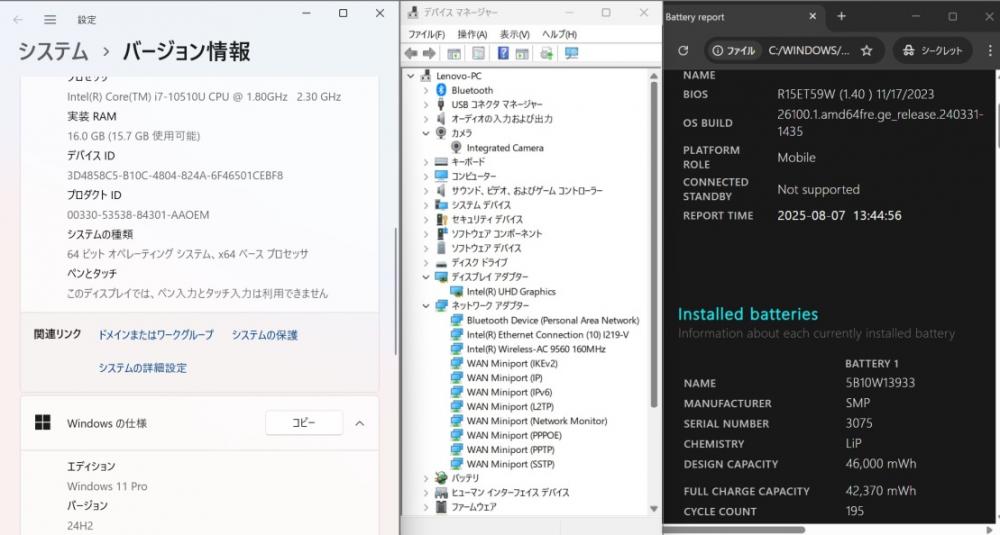1000x535 pixels.
Task: Open システムの詳細設定 link
Action: 143,368
